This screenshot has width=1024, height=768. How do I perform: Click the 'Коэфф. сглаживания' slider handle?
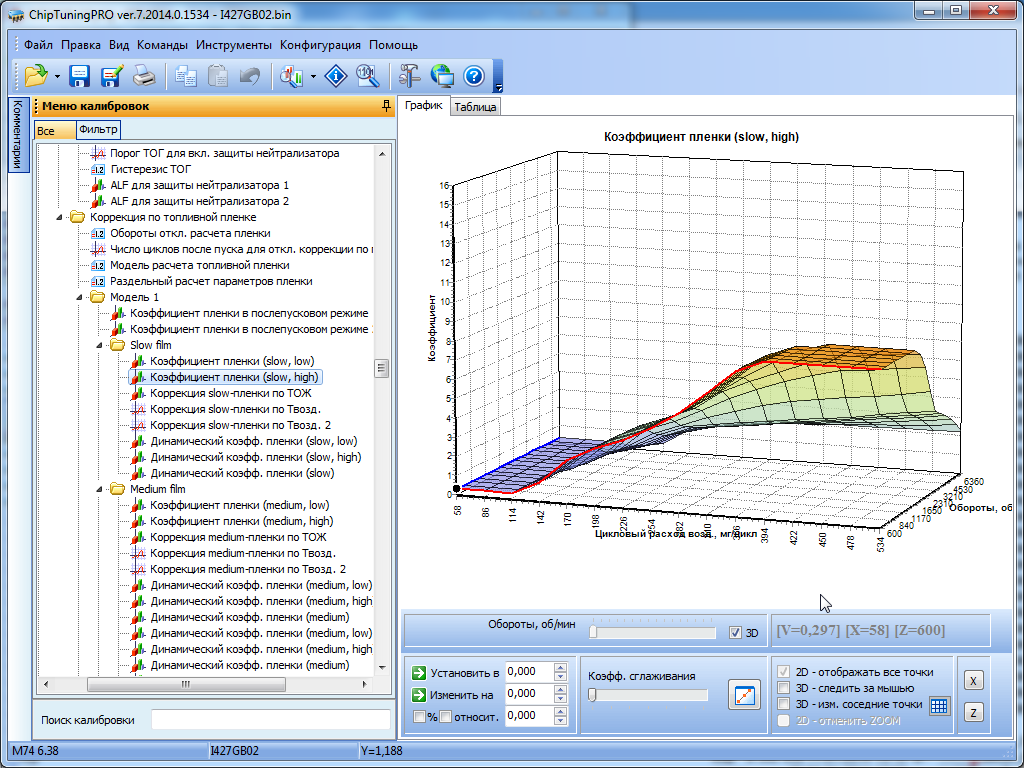pyautogui.click(x=592, y=695)
